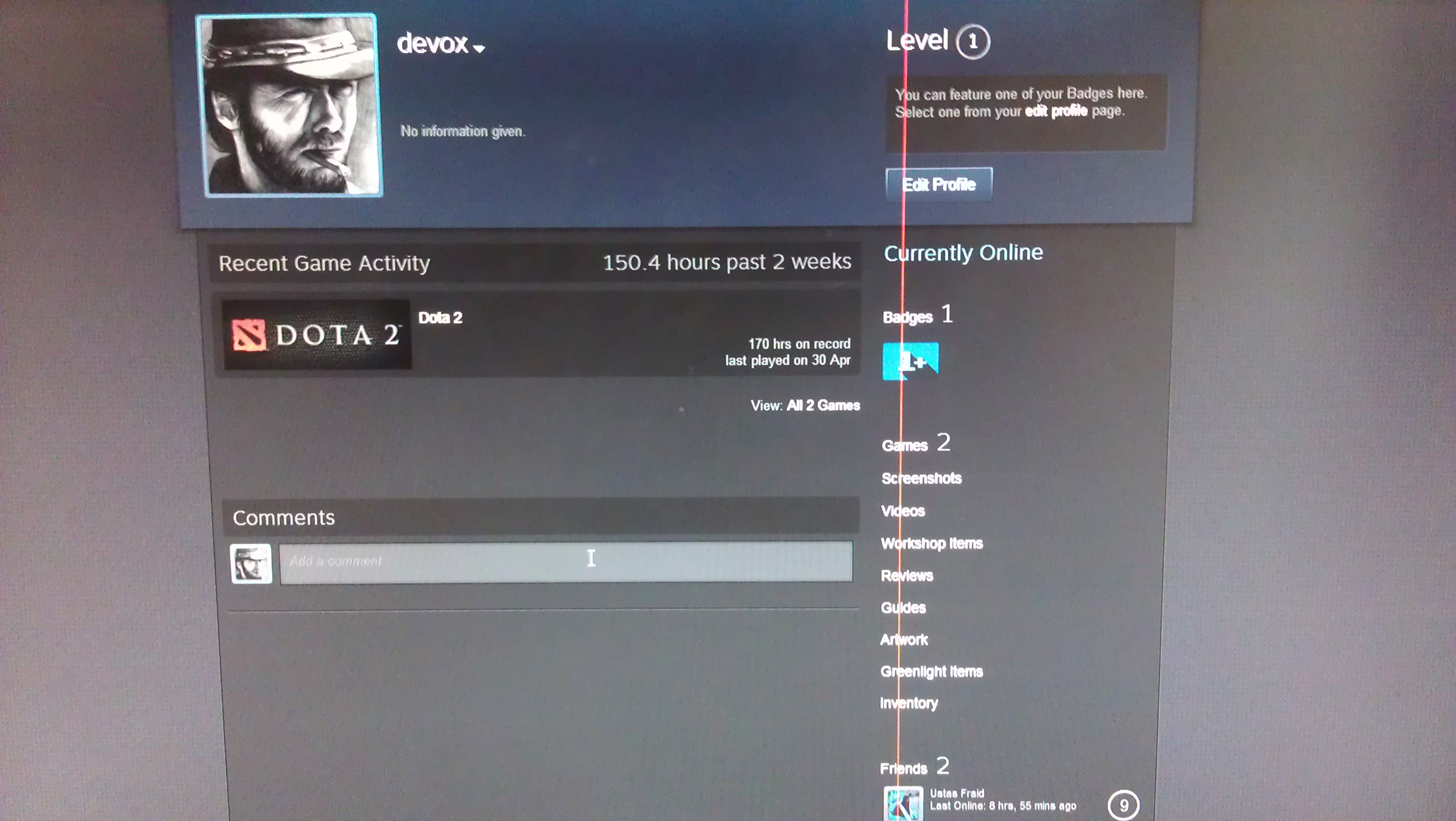The height and width of the screenshot is (821, 1456).
Task: Go to Videos section
Action: [903, 511]
